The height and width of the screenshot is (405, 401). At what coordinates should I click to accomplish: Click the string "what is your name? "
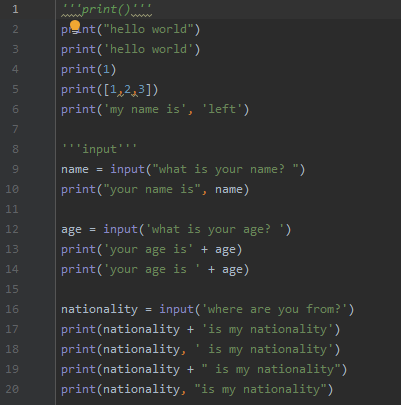(x=225, y=169)
